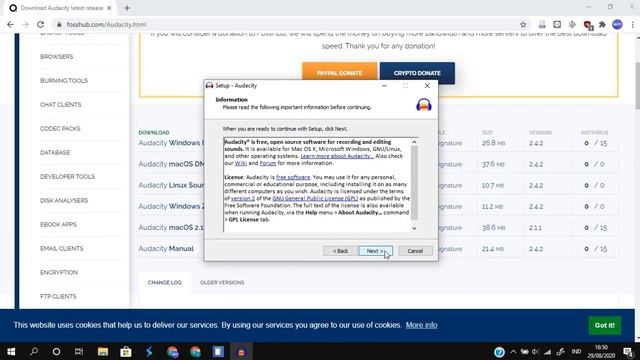Open Database category in sidebar
Image resolution: width=640 pixels, height=360 pixels.
pyautogui.click(x=55, y=153)
